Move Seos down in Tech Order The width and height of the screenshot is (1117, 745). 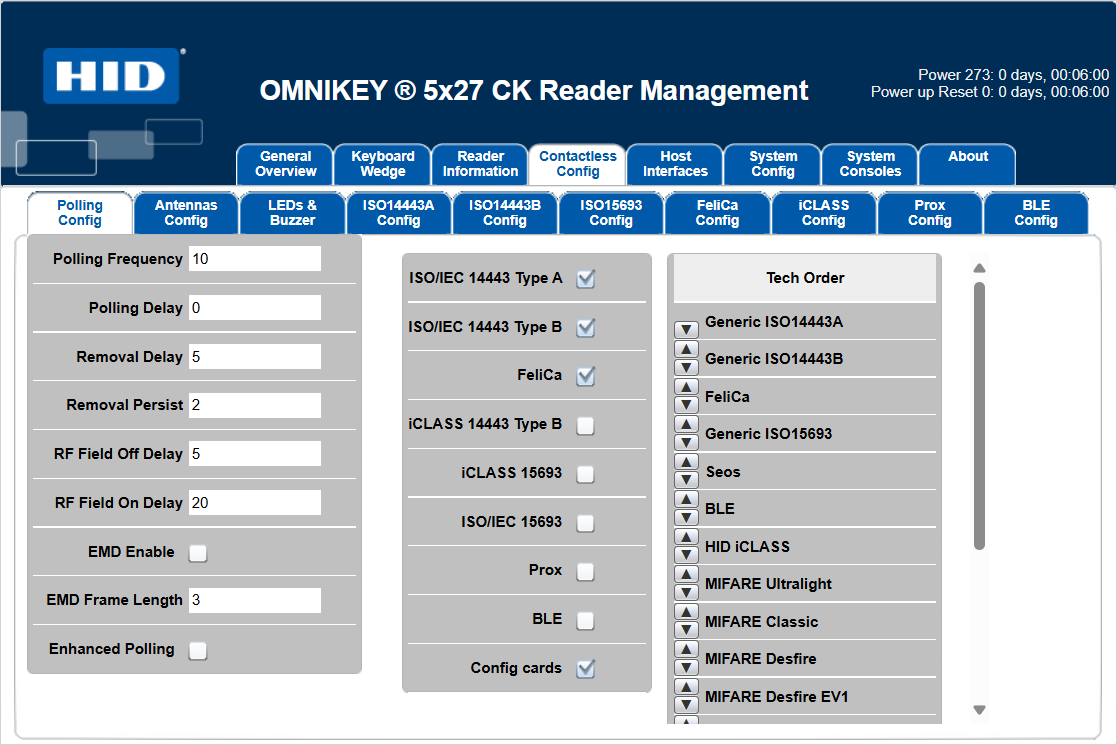click(686, 480)
